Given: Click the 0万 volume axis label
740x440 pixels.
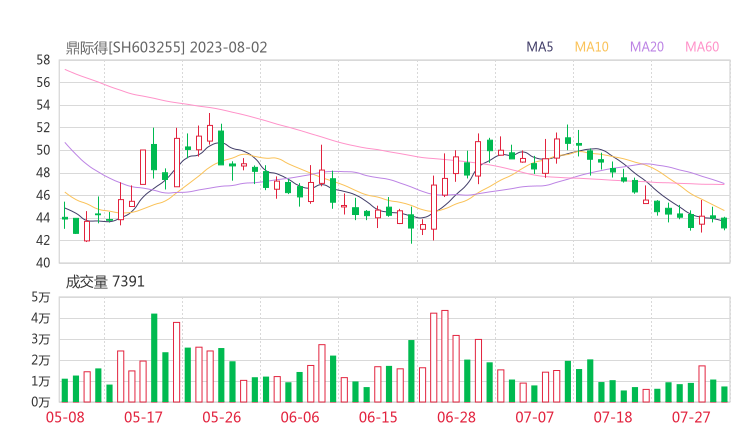Looking at the screenshot, I should pyautogui.click(x=41, y=402).
